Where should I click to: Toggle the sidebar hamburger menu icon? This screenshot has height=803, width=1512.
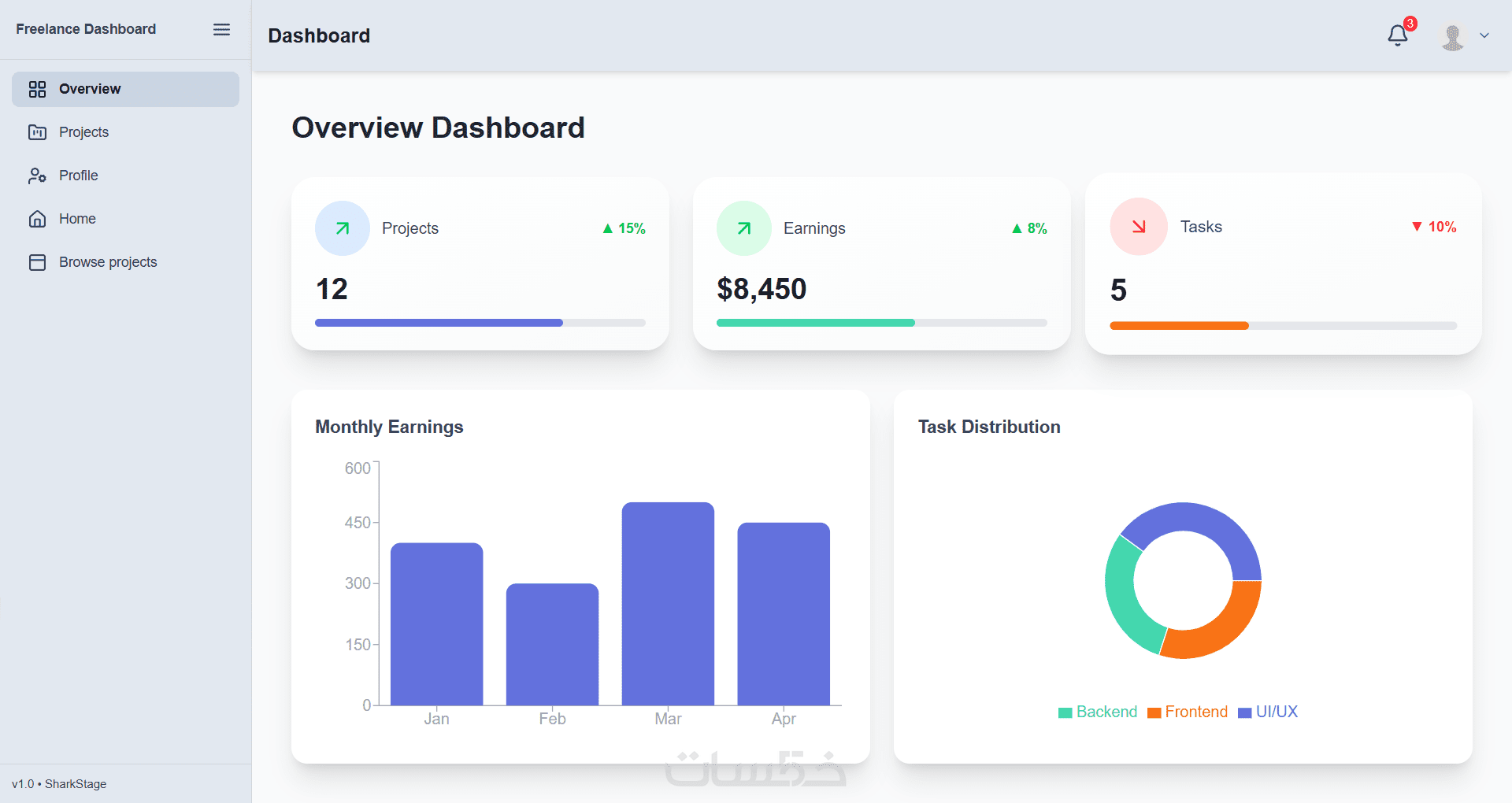click(222, 29)
